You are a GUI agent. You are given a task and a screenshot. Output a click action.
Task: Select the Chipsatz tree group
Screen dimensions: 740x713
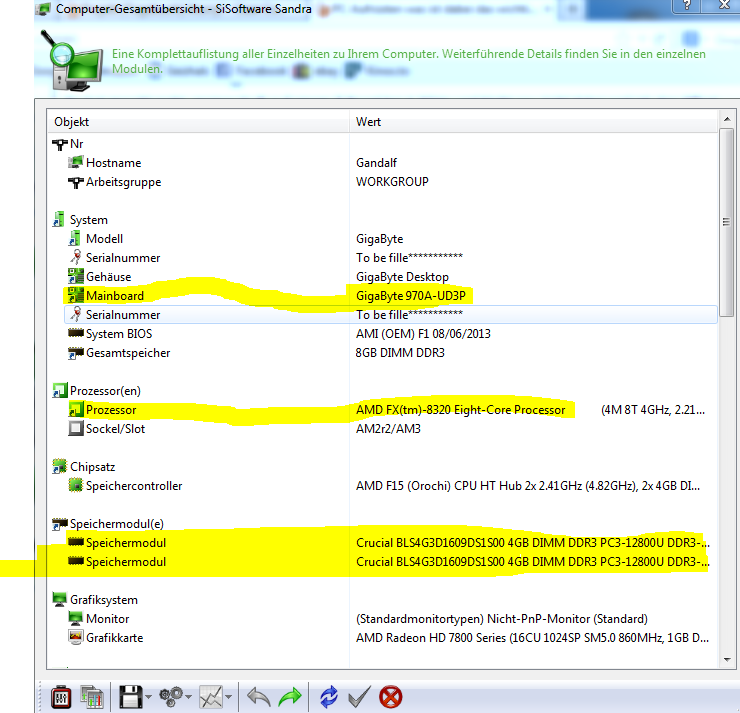click(x=92, y=467)
